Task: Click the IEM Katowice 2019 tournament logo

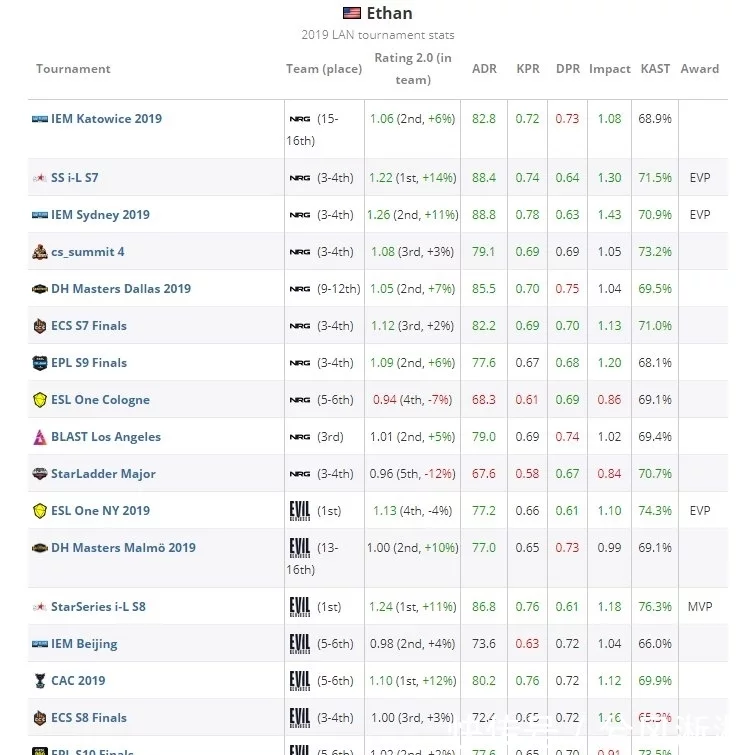Action: pos(40,119)
